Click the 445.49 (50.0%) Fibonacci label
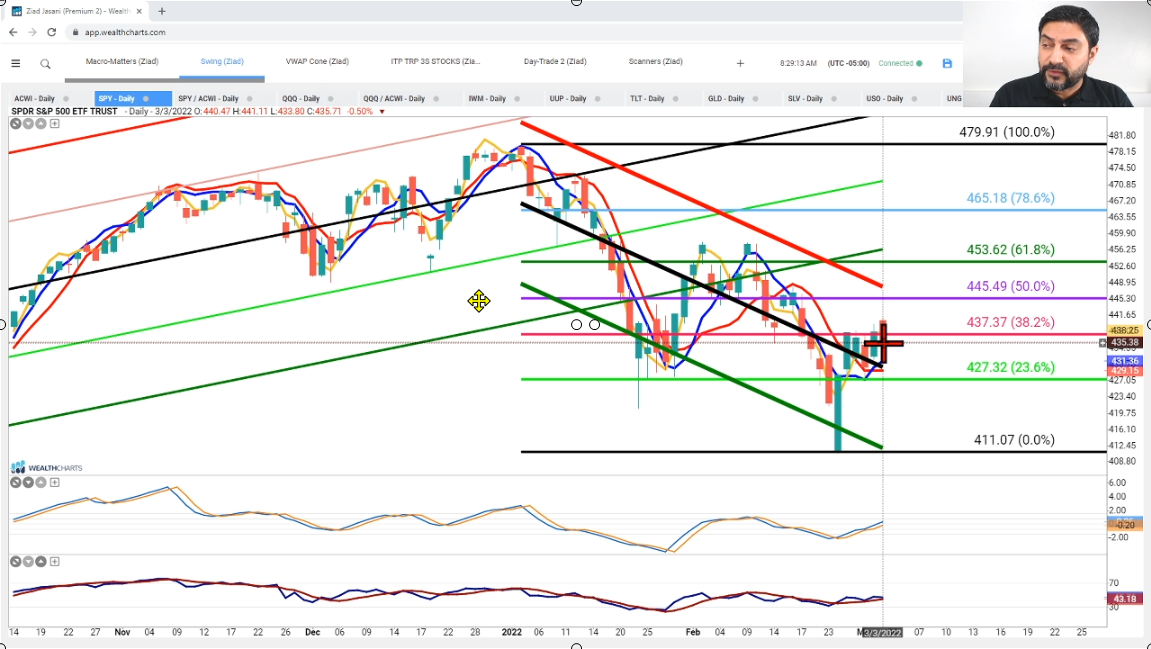 (1010, 286)
